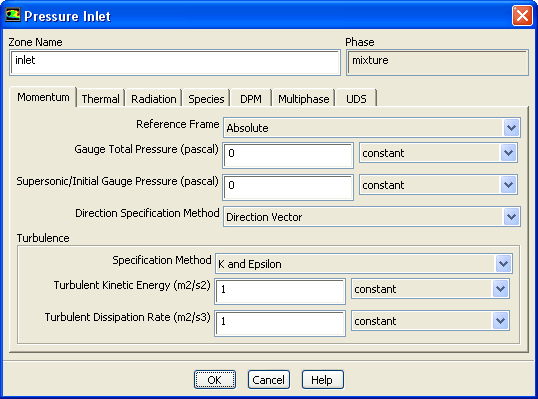Viewport: 538px width, 399px height.
Task: Click the Turbulent Kinetic Energy value field
Action: pos(280,291)
